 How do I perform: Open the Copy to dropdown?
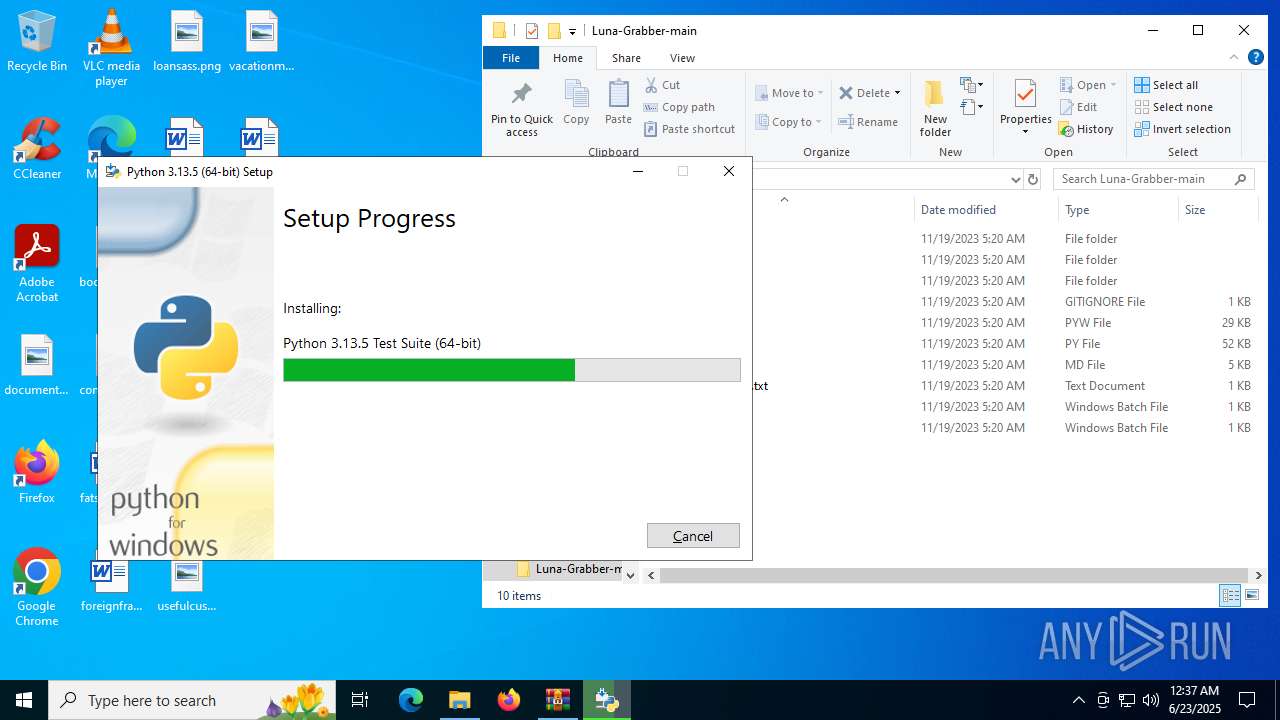[789, 122]
